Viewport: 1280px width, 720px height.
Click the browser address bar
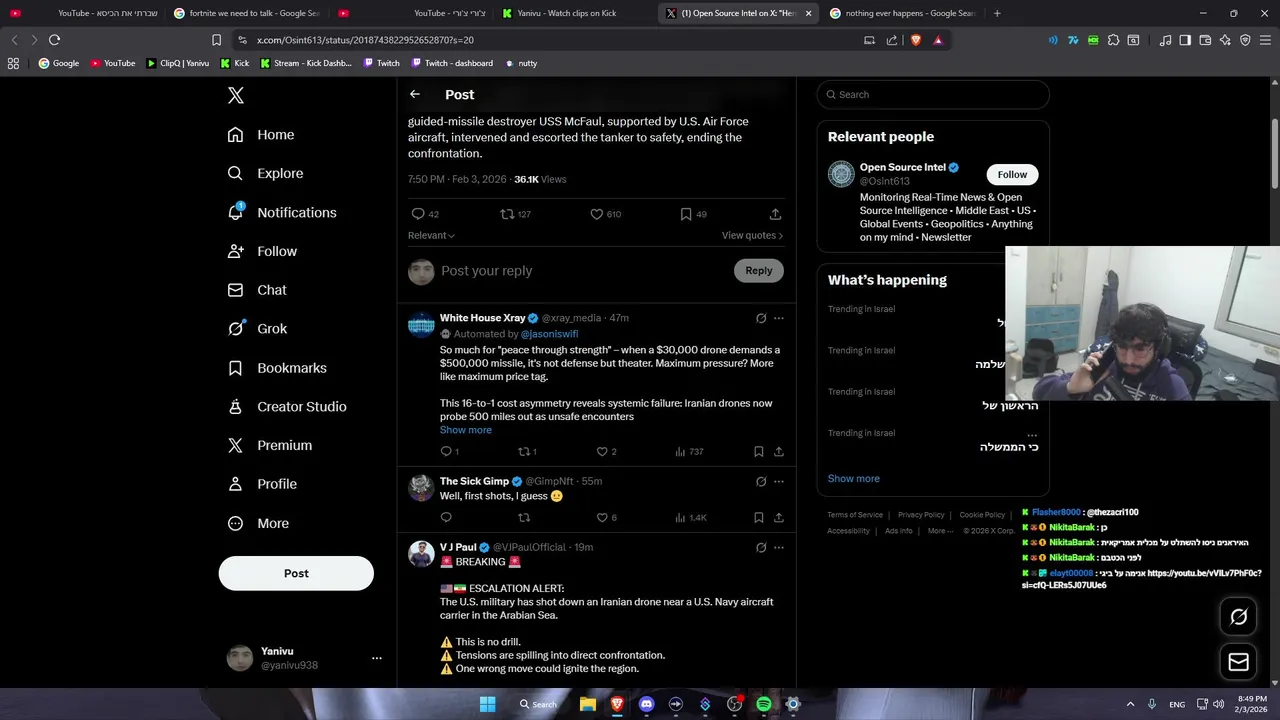click(550, 40)
